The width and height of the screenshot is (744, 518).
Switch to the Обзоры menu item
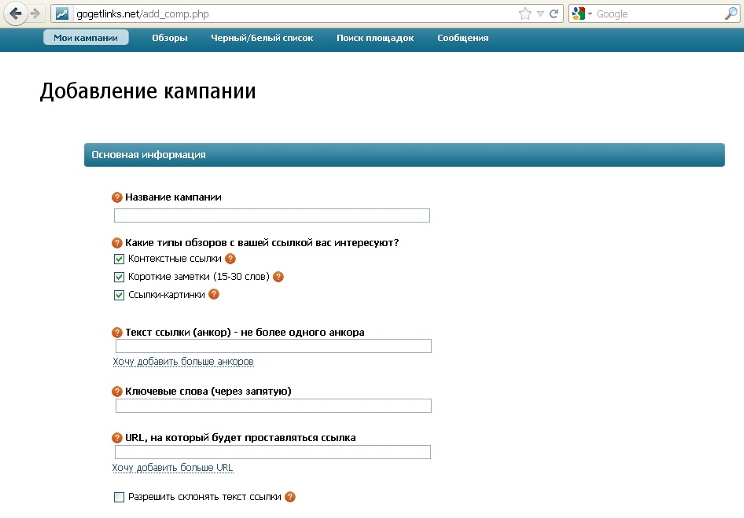tap(169, 38)
